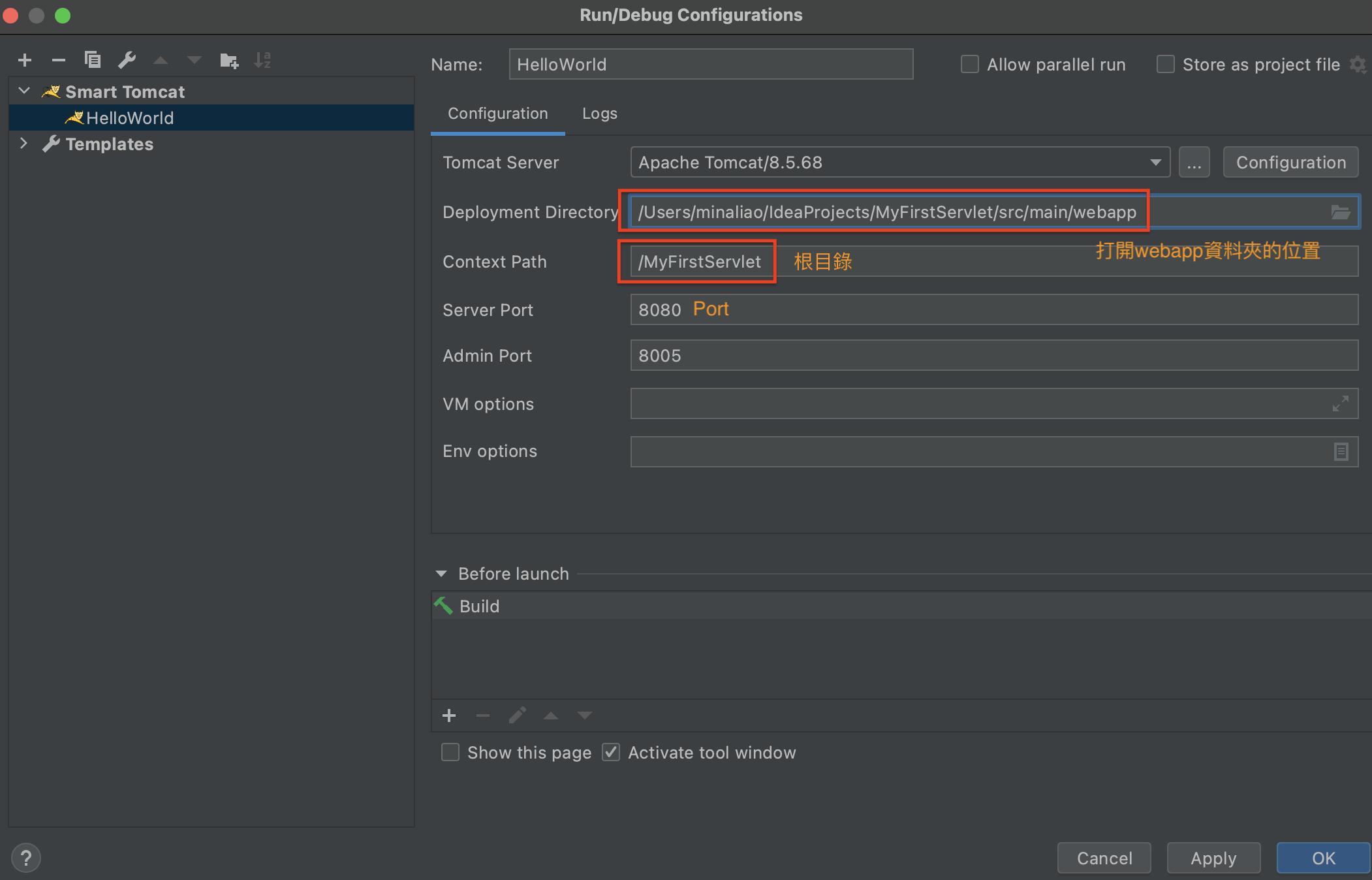This screenshot has width=1372, height=880.
Task: Click the Templates label in tree
Action: 109,144
